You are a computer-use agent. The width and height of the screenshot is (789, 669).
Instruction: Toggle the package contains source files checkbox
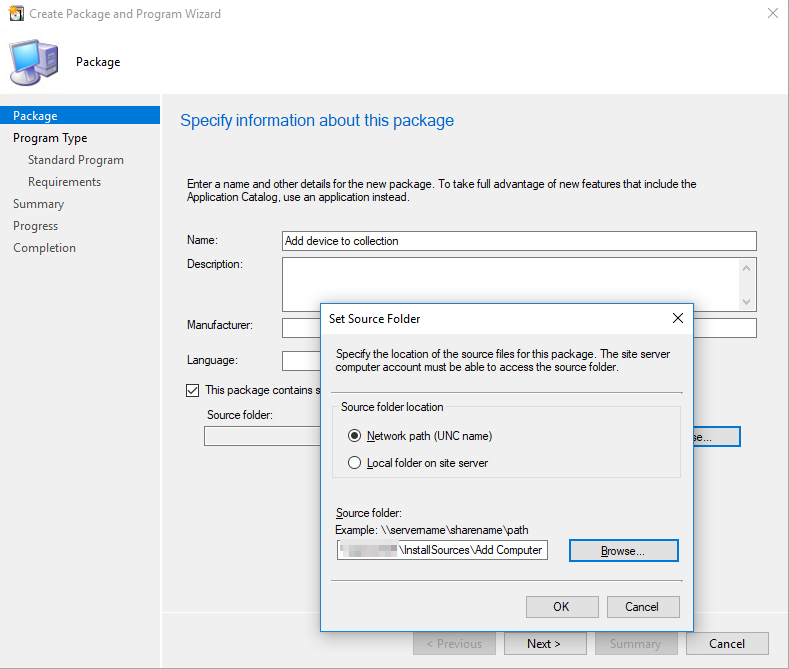(x=193, y=390)
